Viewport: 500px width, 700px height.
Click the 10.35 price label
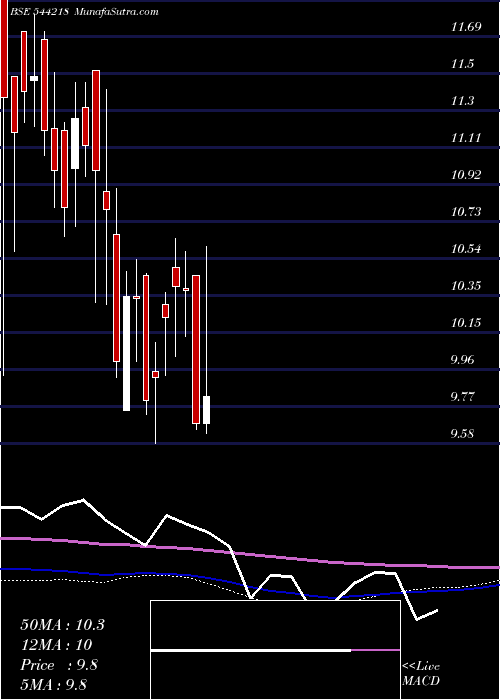tap(466, 286)
